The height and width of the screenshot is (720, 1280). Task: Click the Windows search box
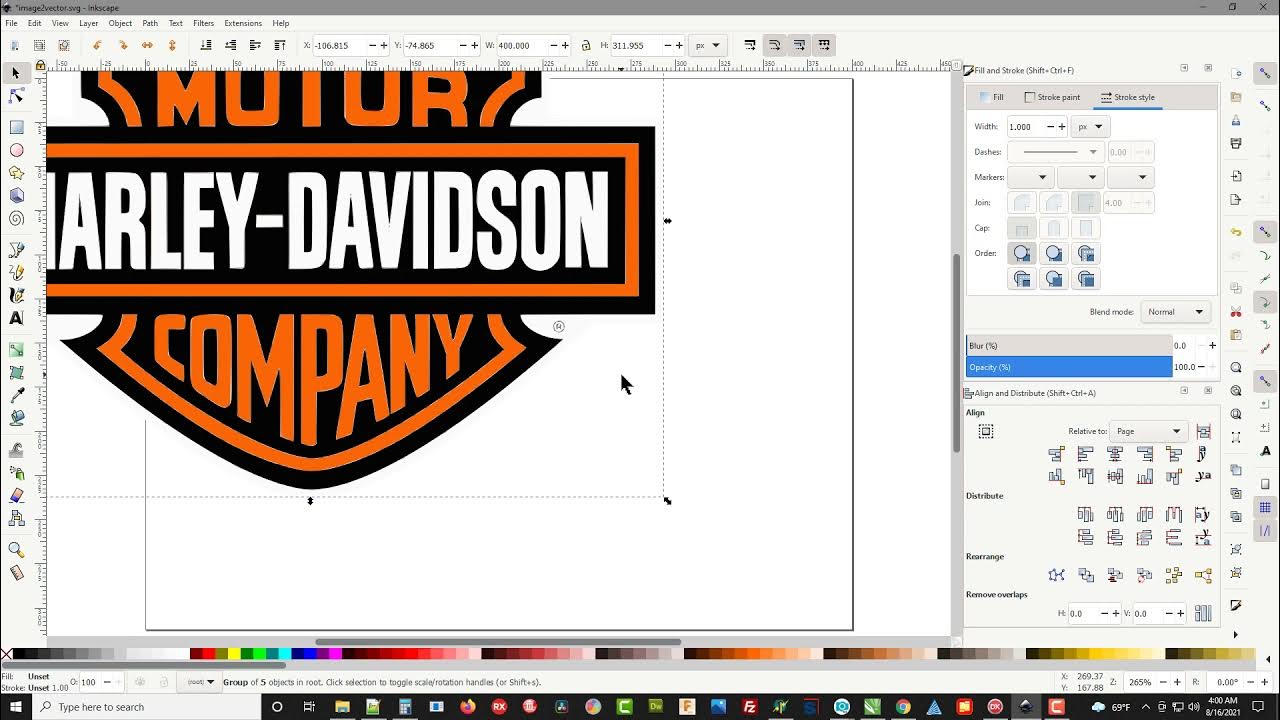click(x=147, y=707)
